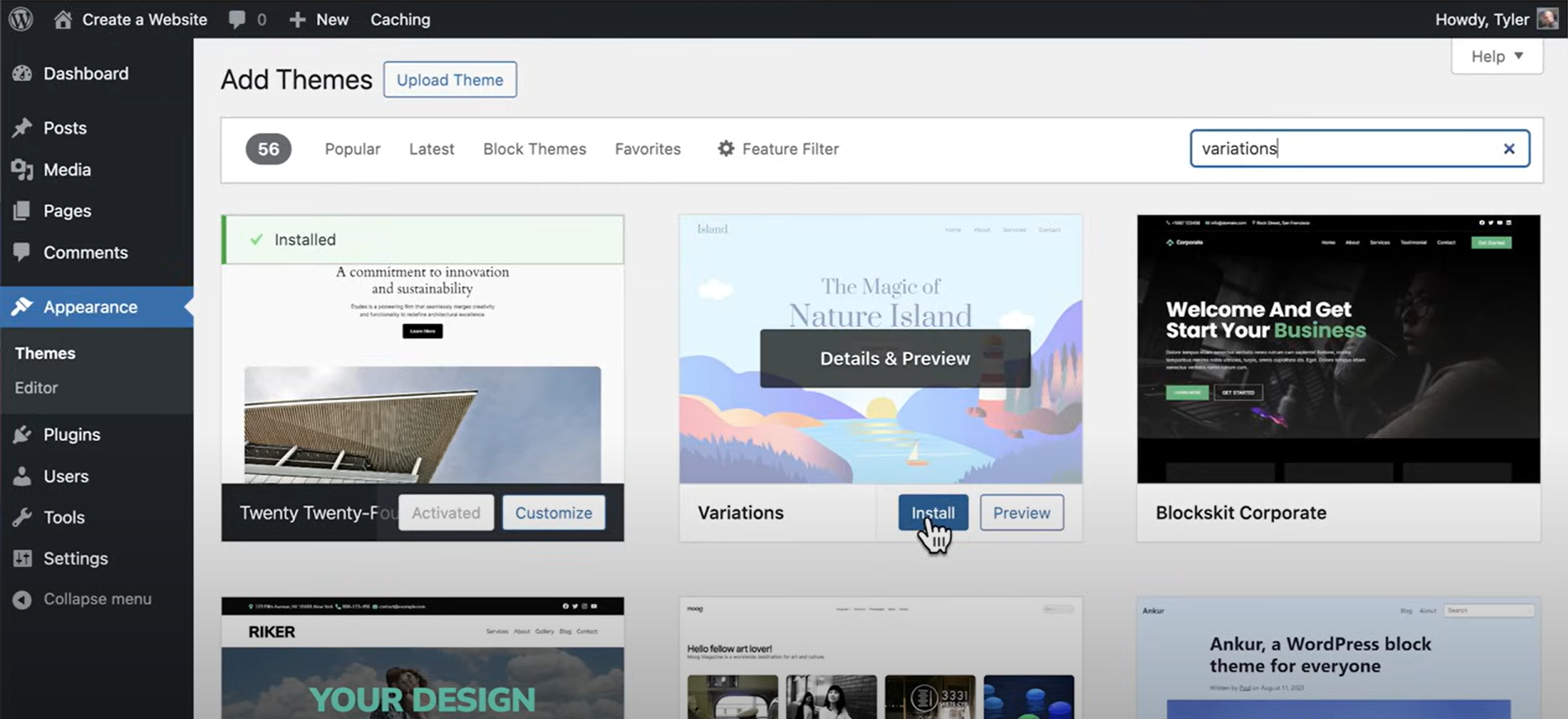
Task: Open the Popular themes tab
Action: click(x=353, y=149)
